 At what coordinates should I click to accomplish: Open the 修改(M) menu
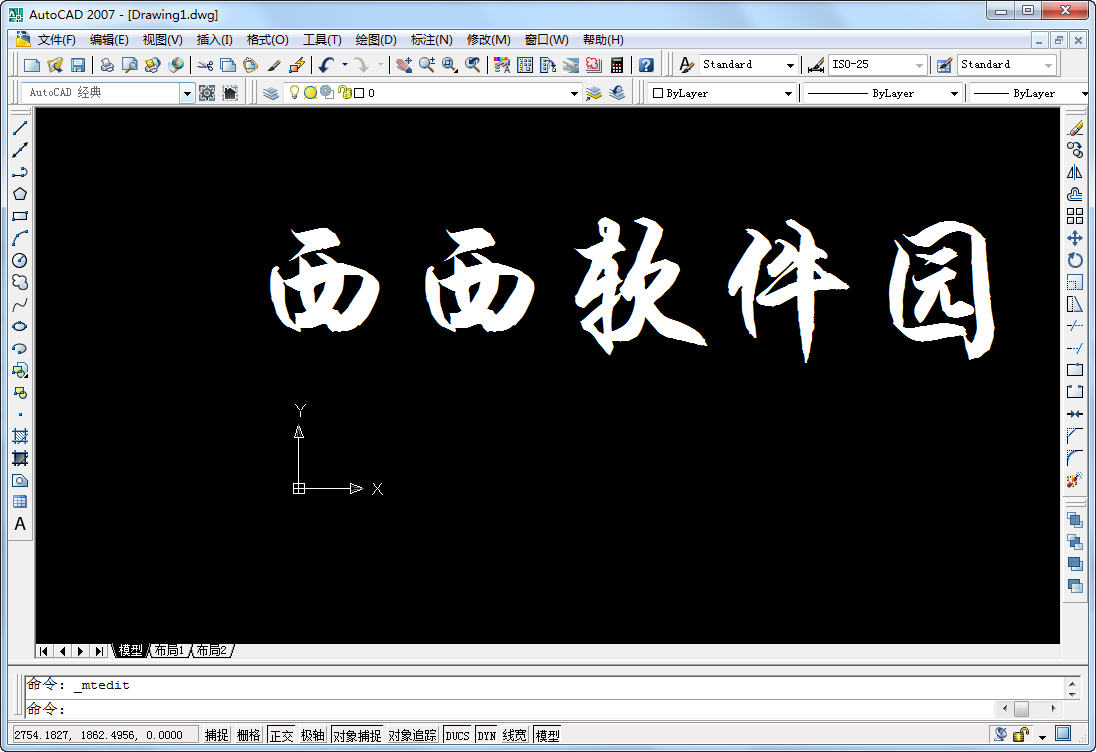489,40
